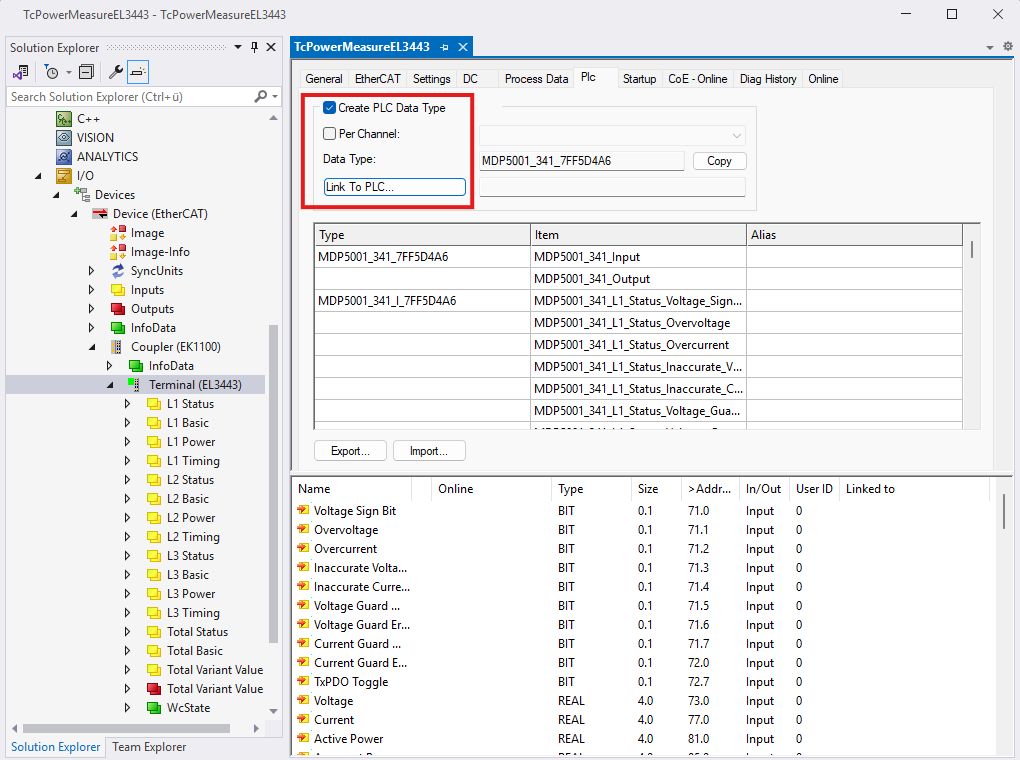Click the Properties wrench icon in Solution Explorer

click(115, 72)
